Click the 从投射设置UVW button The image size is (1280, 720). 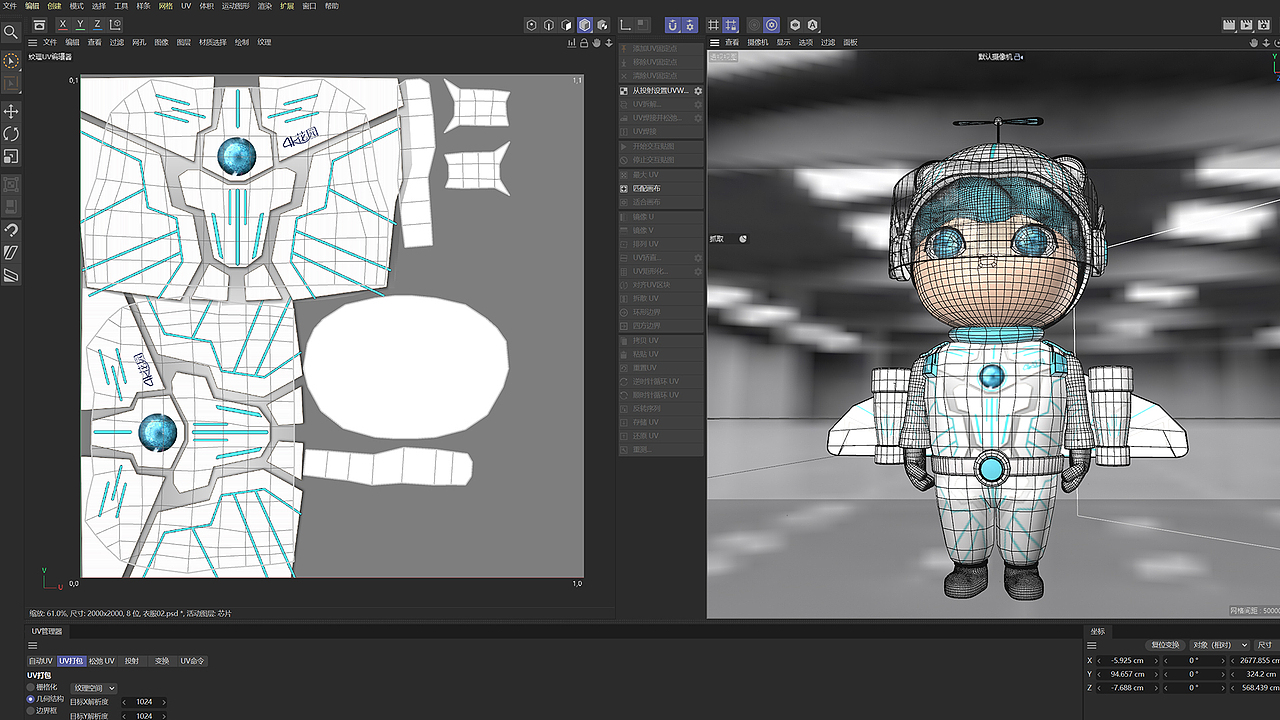point(661,90)
